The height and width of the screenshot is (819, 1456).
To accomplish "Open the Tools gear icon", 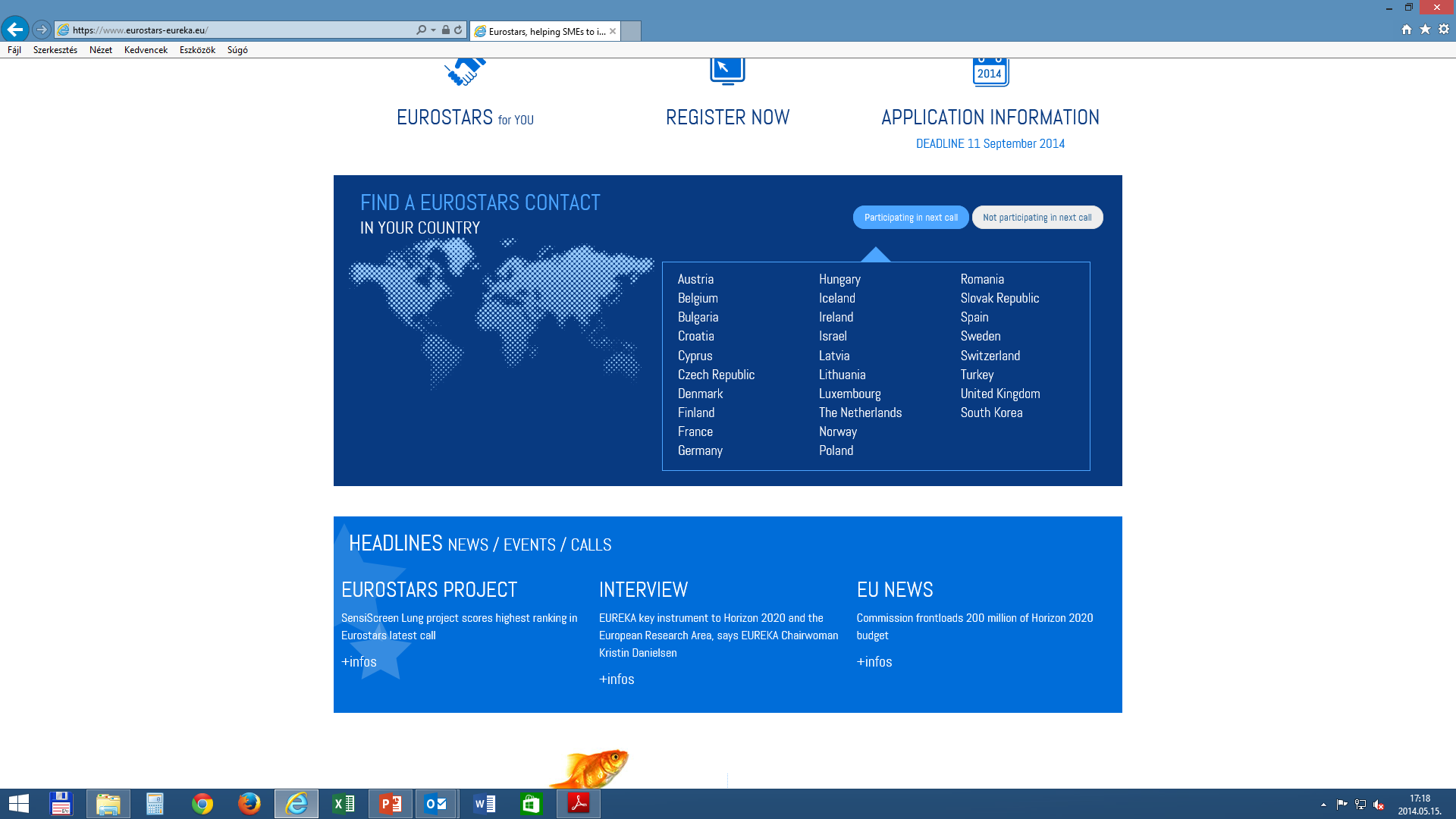I will pyautogui.click(x=1444, y=30).
